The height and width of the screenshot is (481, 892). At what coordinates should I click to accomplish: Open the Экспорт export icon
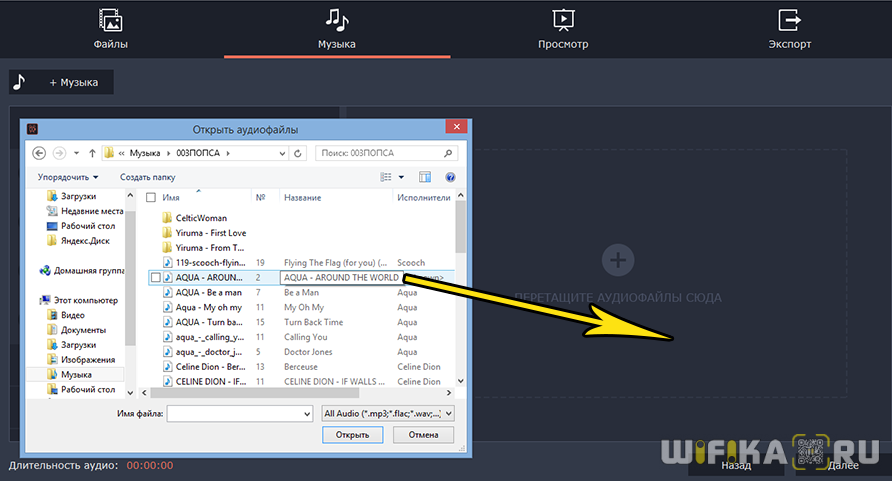(x=789, y=20)
